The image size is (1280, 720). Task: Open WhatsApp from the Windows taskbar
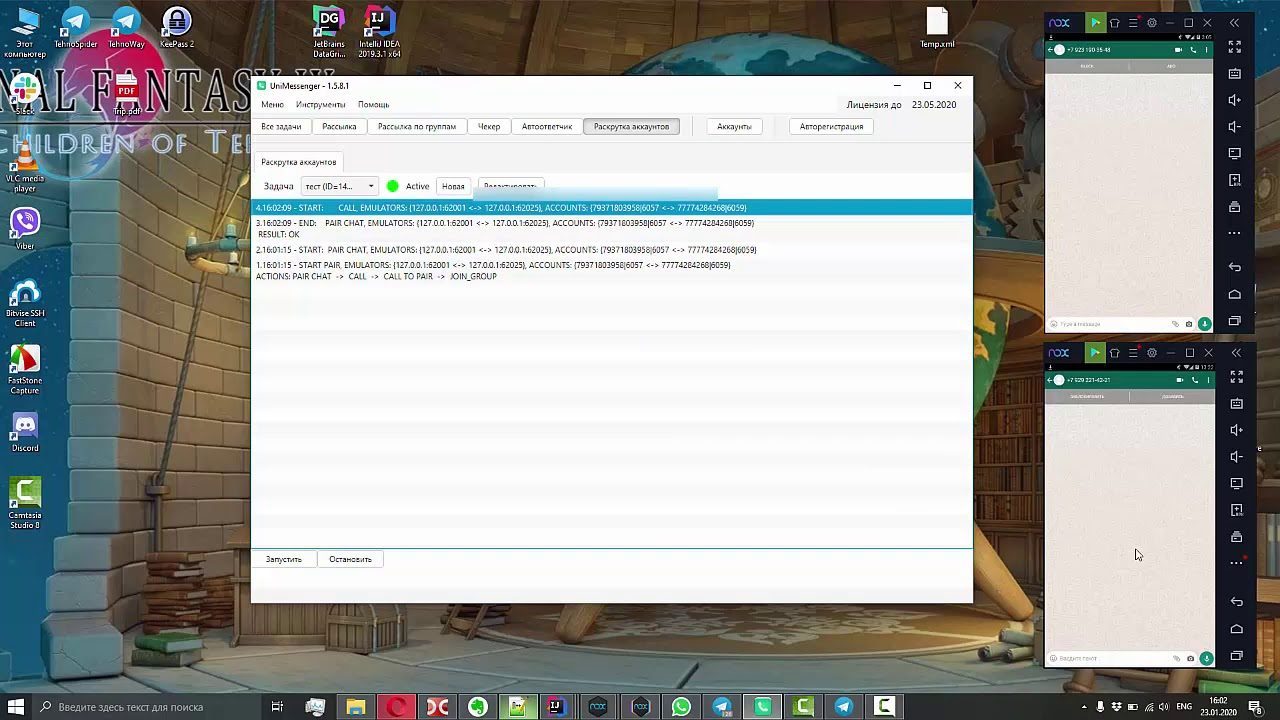point(681,707)
